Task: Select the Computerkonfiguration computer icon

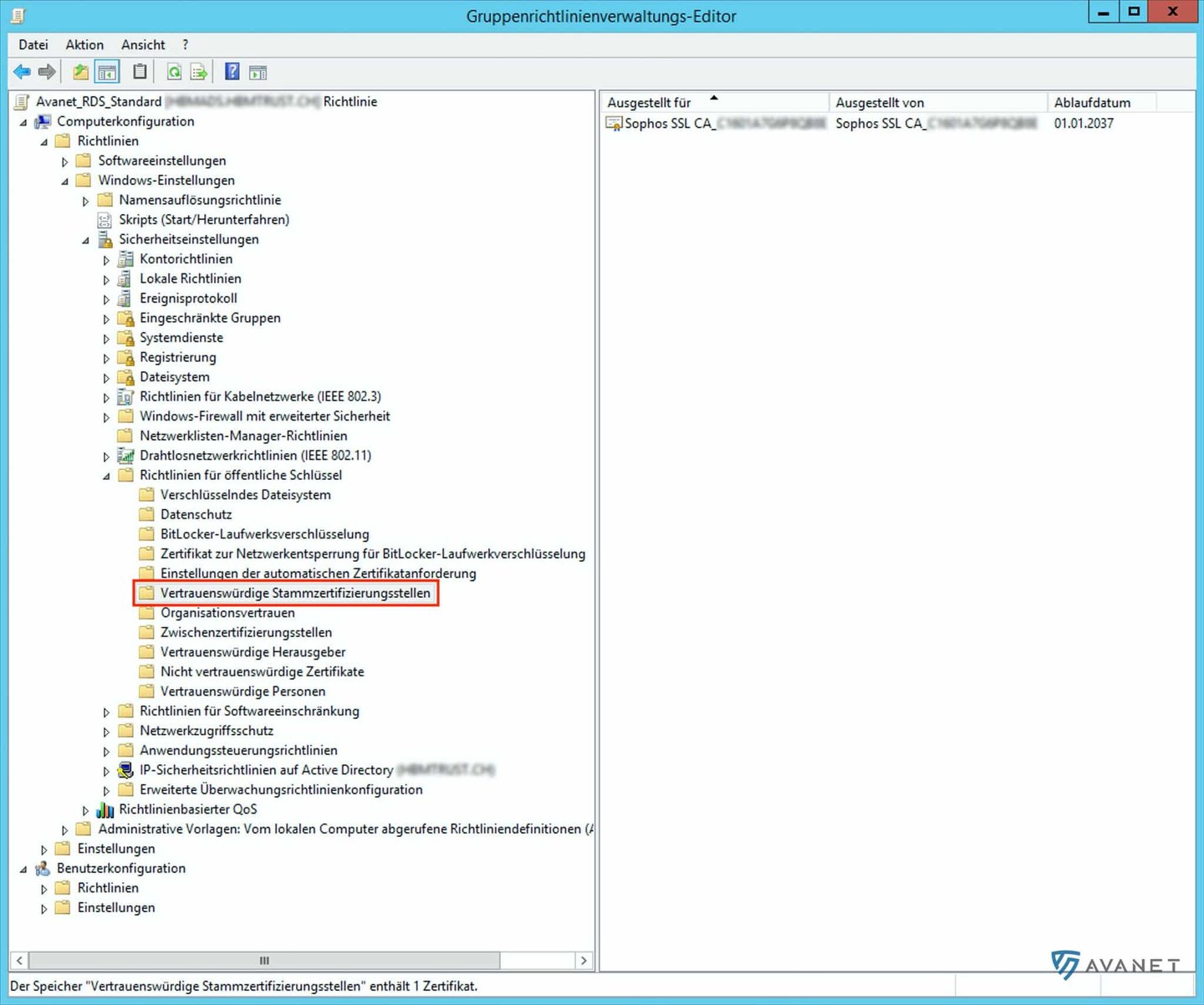Action: (x=43, y=121)
